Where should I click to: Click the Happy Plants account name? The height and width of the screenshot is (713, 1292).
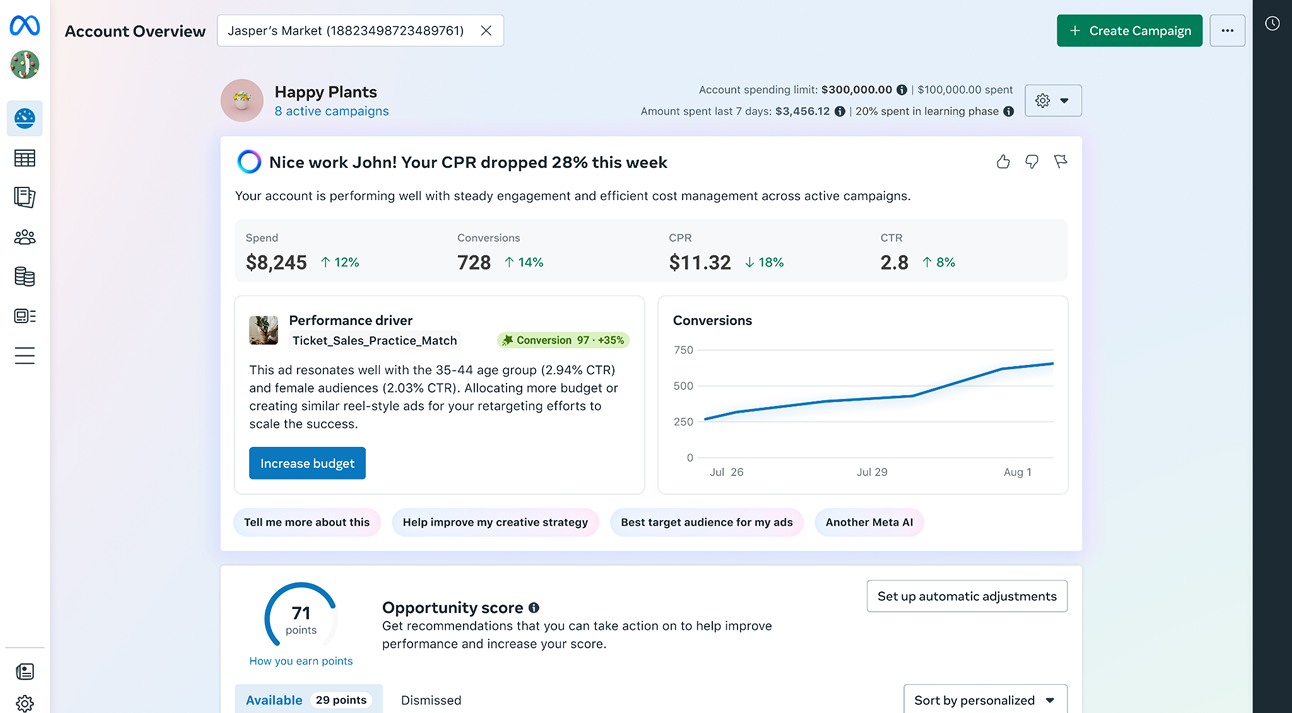tap(326, 92)
